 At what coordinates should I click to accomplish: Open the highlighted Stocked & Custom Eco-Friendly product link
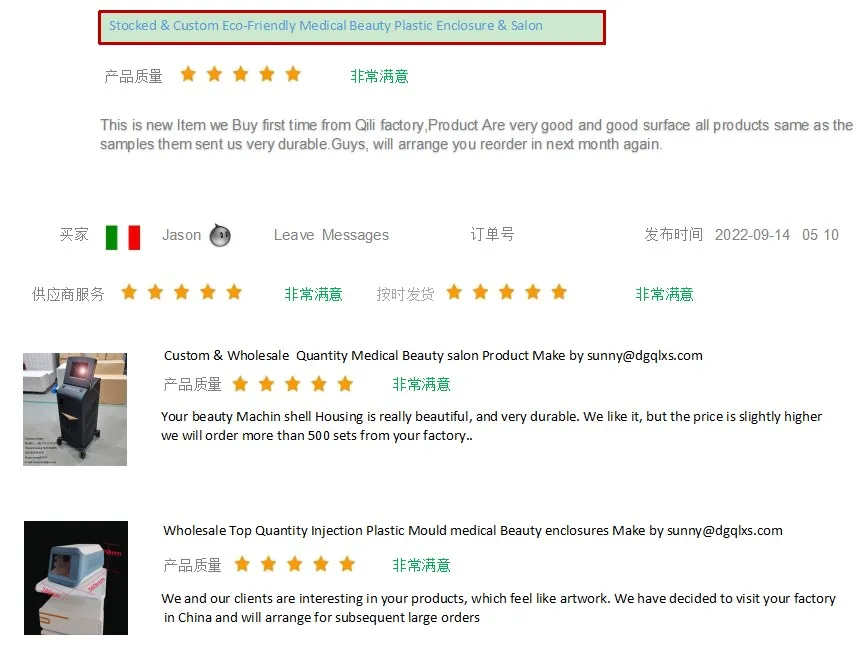click(x=326, y=25)
